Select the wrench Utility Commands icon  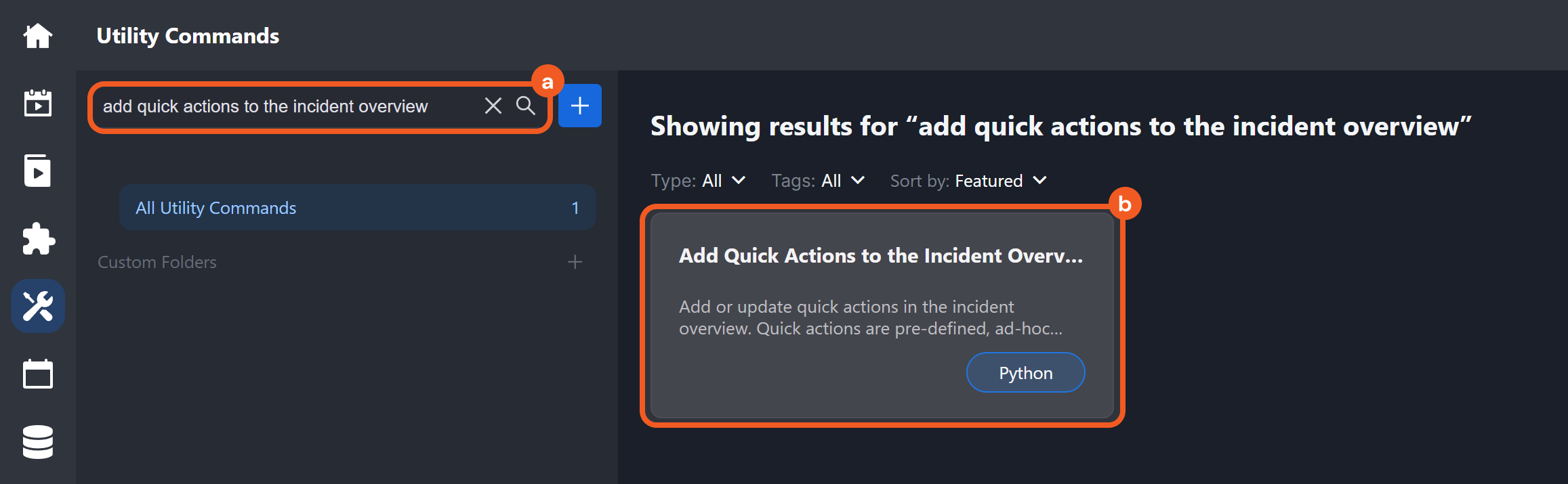[x=38, y=306]
